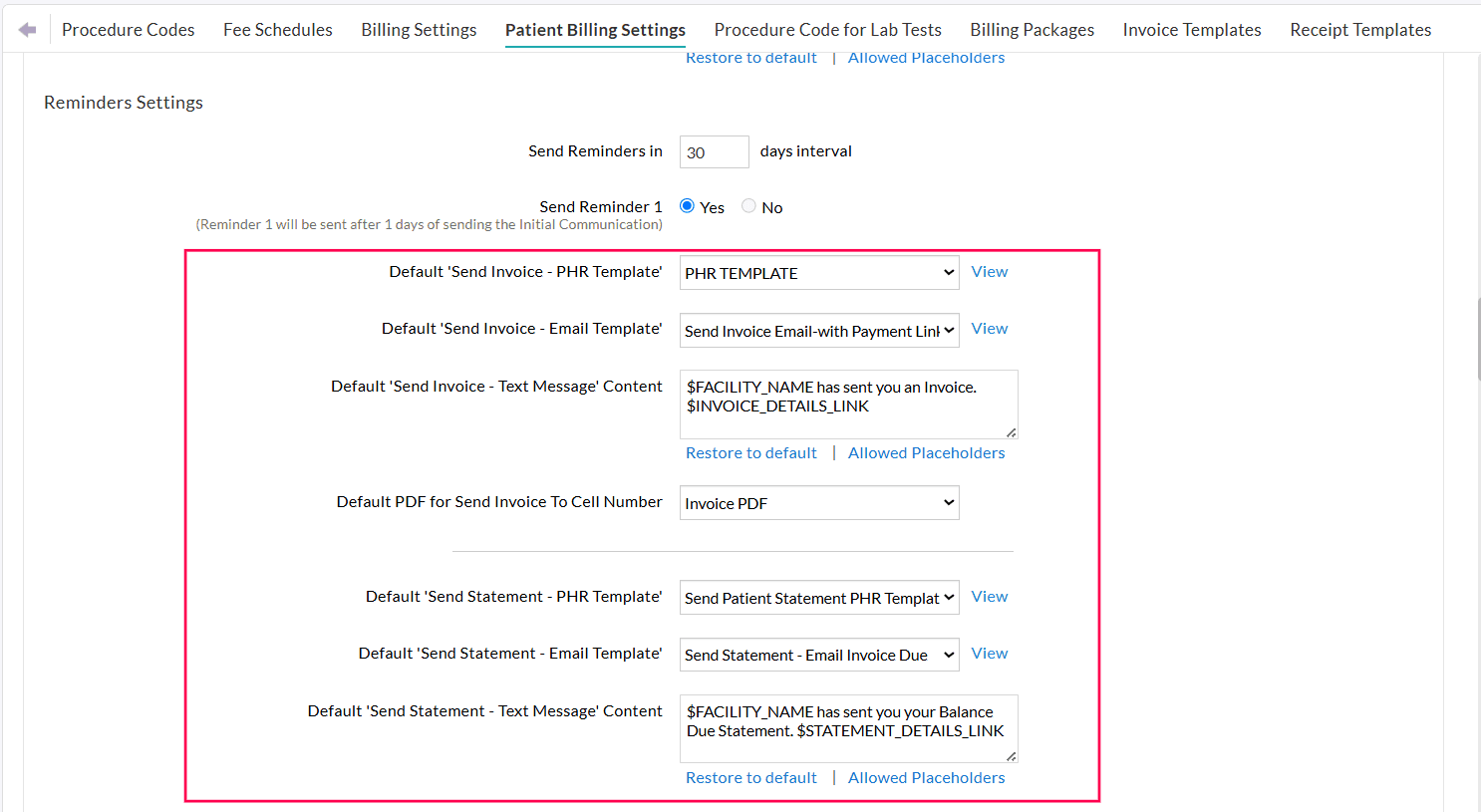1481x812 pixels.
Task: Switch to the Procedure Codes tab
Action: click(x=128, y=29)
